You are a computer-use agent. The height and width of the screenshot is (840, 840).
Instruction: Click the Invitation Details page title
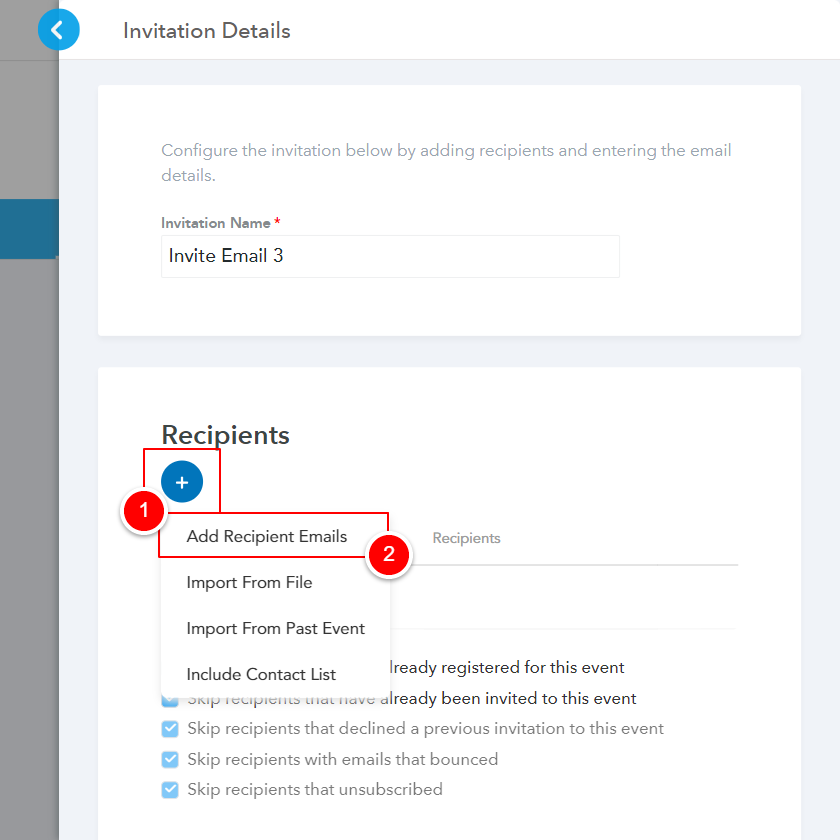tap(206, 31)
